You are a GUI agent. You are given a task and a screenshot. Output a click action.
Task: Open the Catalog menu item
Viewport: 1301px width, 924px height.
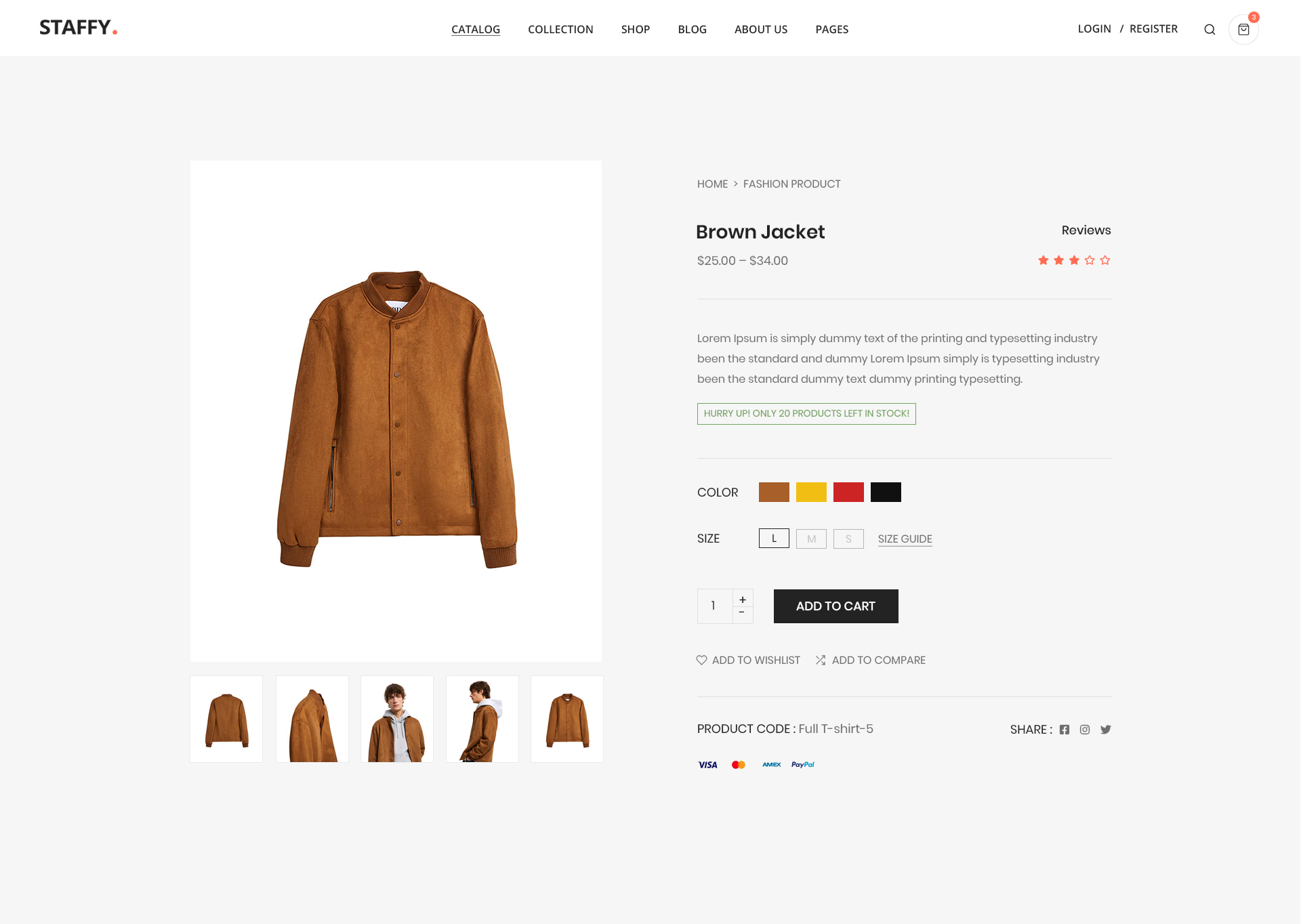point(476,30)
